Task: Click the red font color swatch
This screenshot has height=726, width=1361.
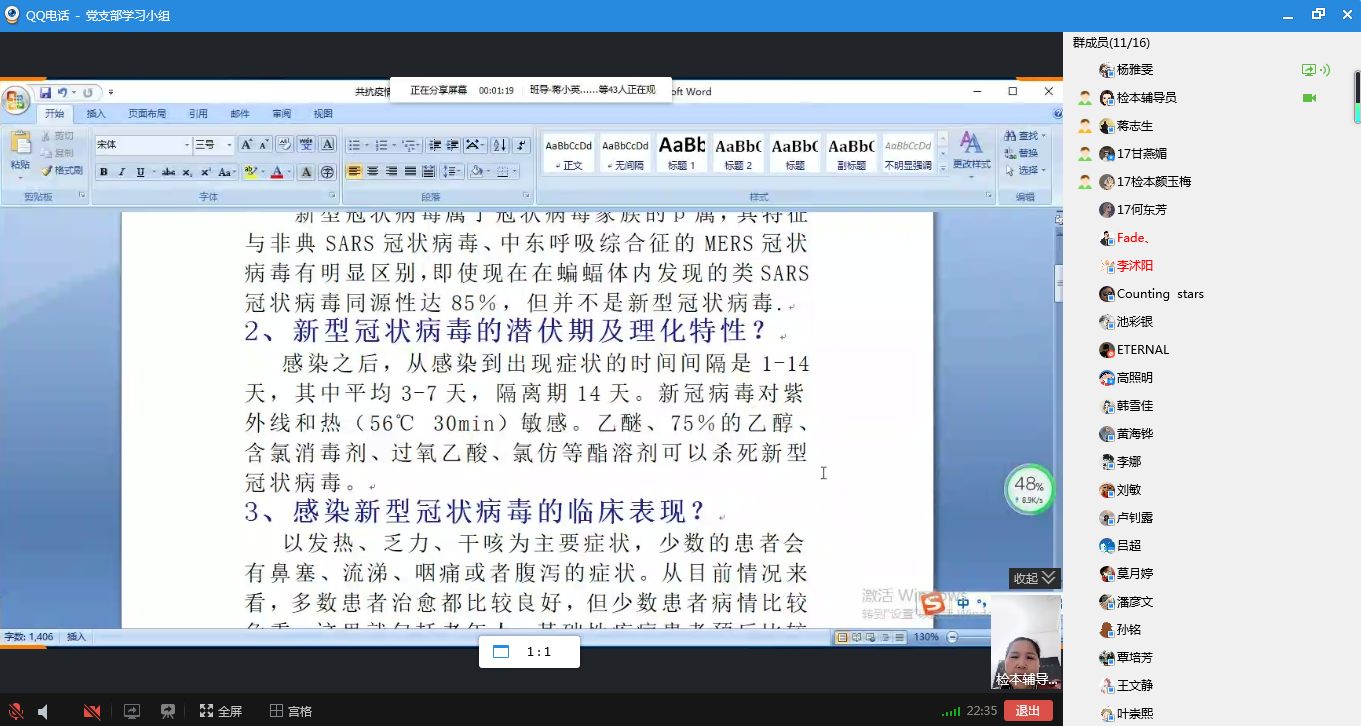Action: click(x=277, y=172)
